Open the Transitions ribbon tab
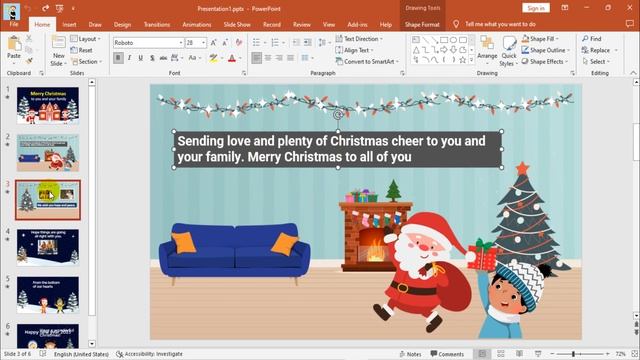The height and width of the screenshot is (360, 640). click(x=157, y=24)
